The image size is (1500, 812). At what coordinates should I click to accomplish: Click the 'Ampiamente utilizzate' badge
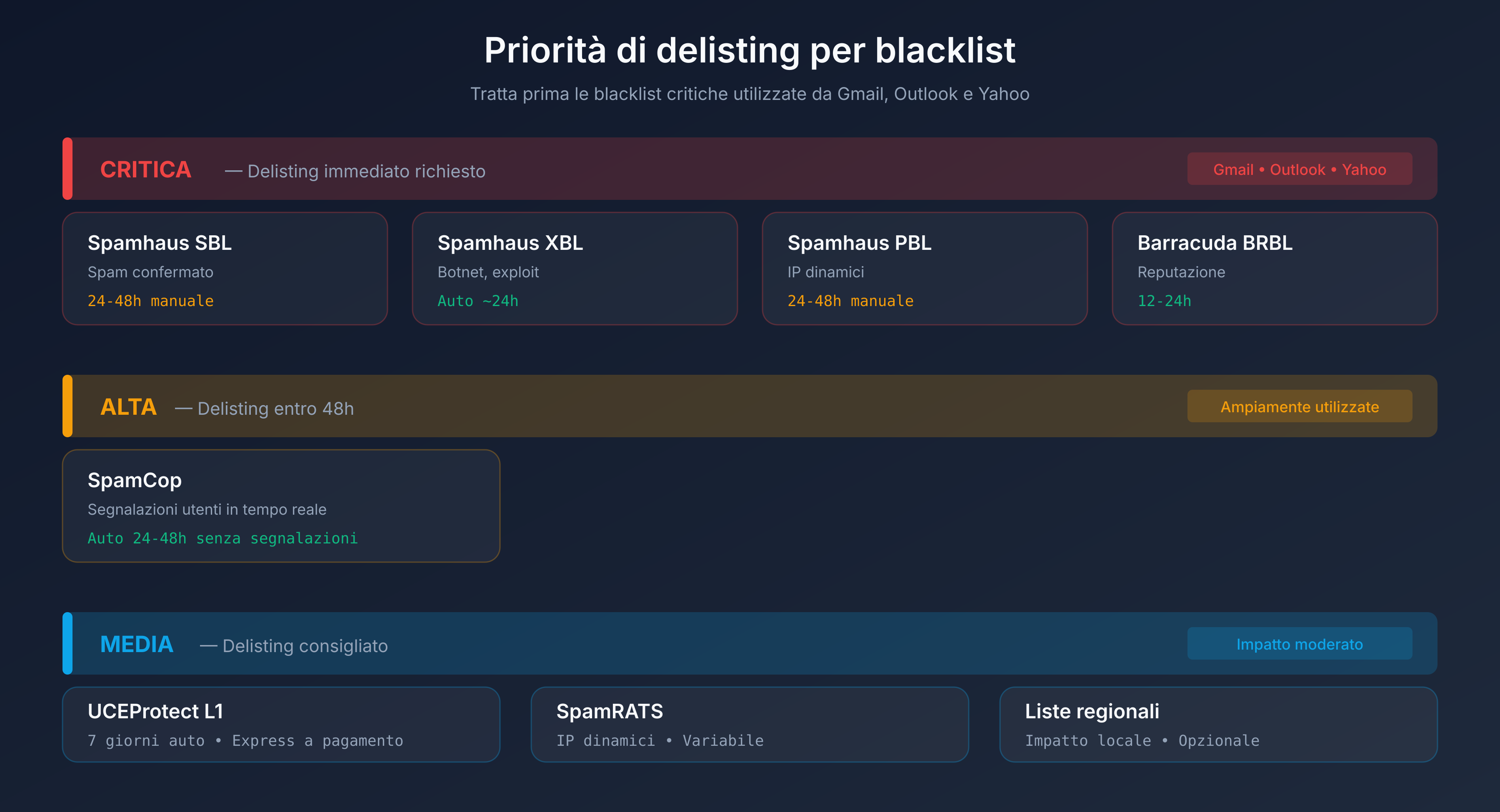coord(1300,406)
